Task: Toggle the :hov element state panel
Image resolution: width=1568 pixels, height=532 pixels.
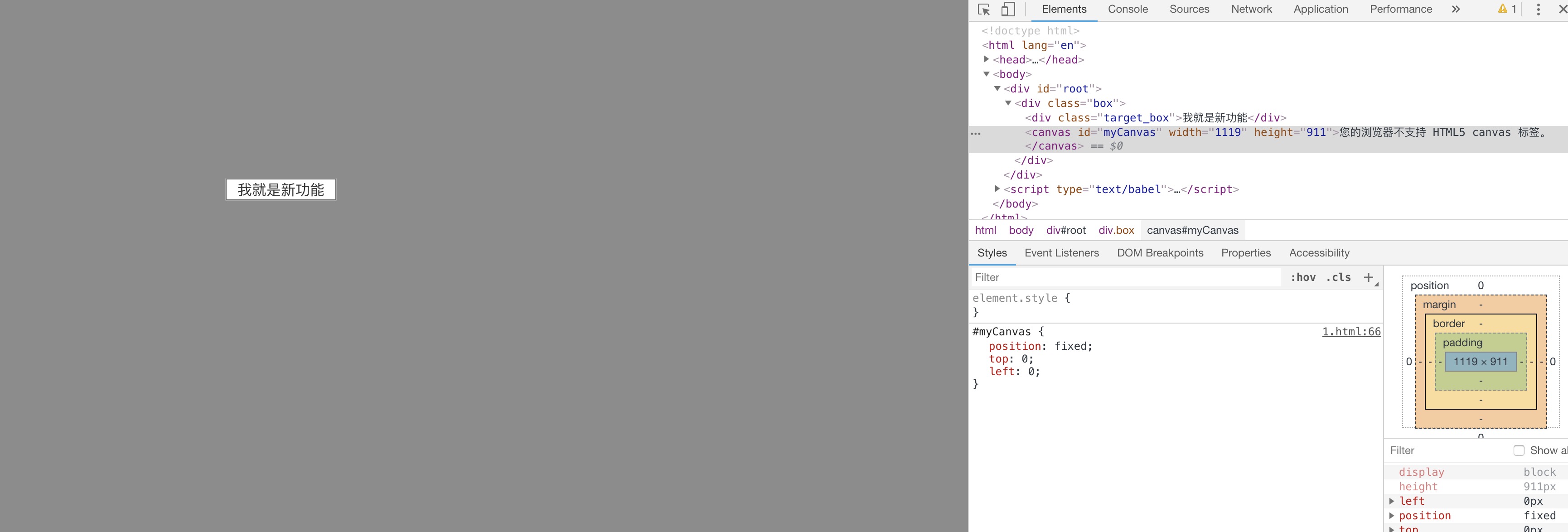Action: (x=1302, y=278)
